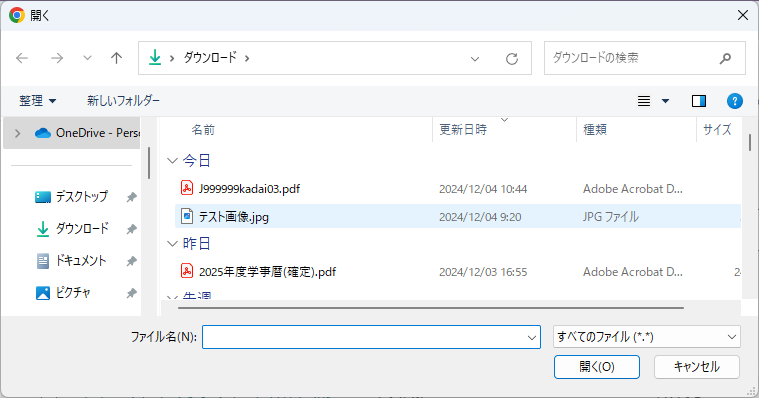Go back with the left arrow
Screen dimensions: 759x398
click(22, 58)
